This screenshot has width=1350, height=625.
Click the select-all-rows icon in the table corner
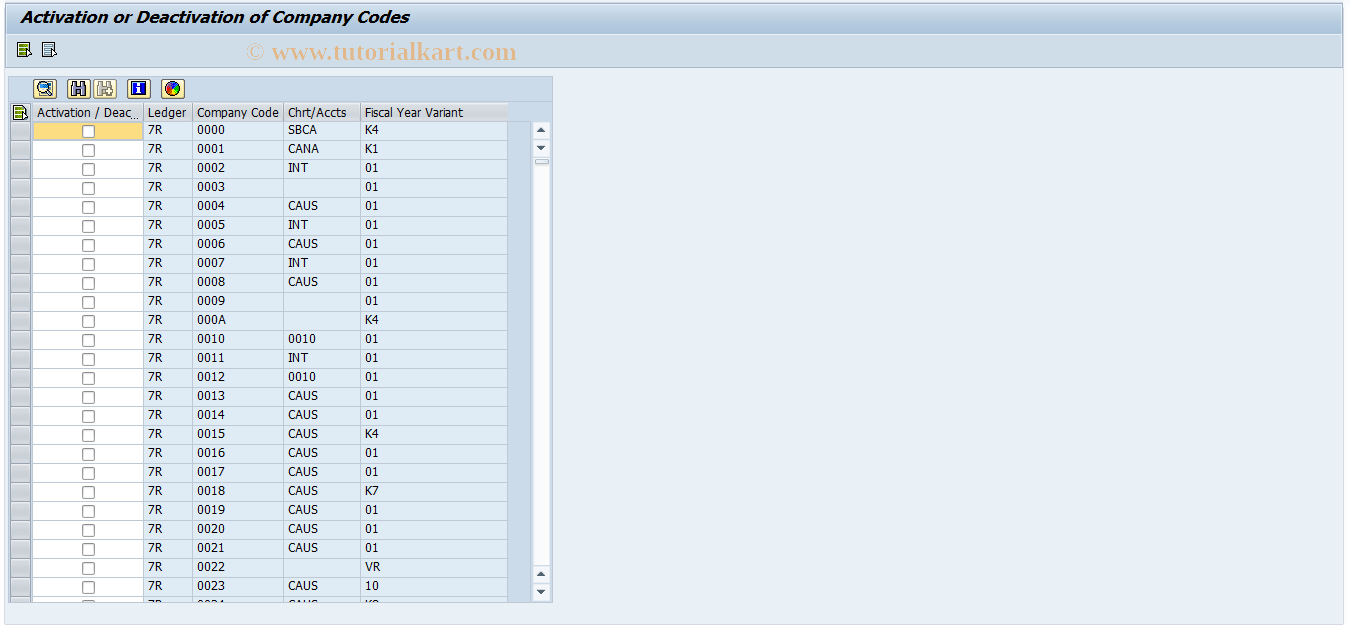point(20,113)
